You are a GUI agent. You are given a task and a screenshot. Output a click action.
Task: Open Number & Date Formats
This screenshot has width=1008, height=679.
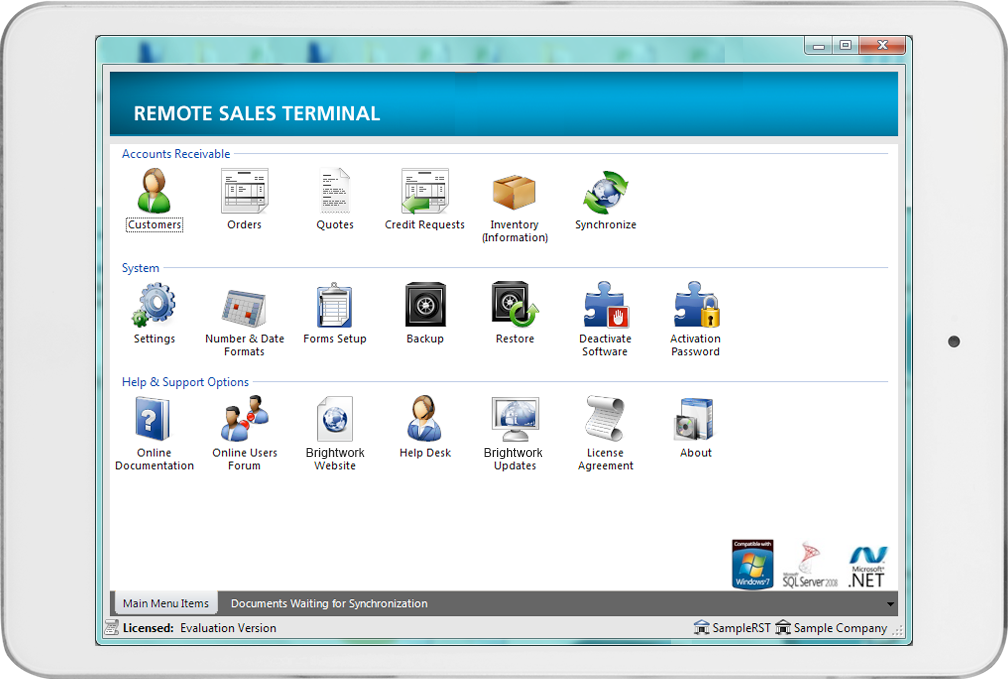tap(244, 306)
